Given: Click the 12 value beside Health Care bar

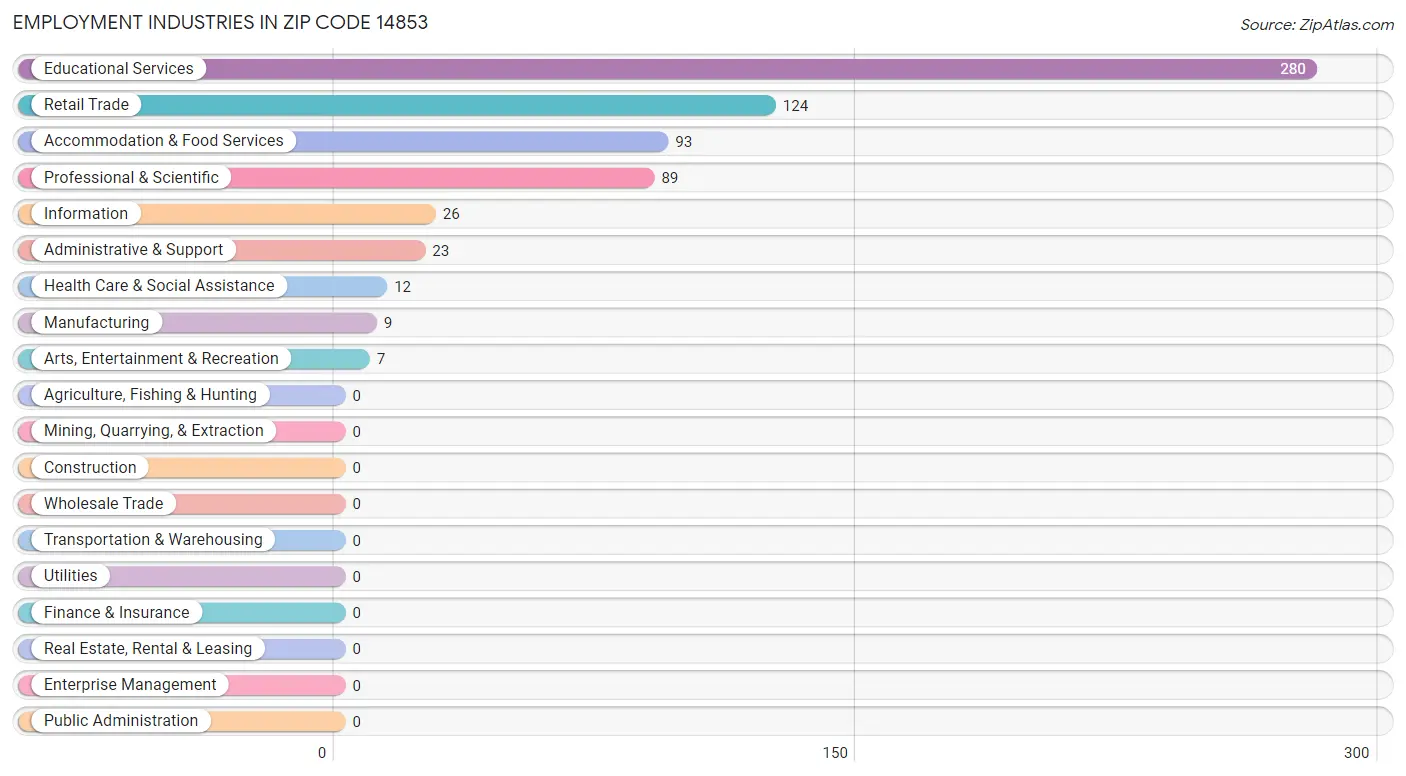Looking at the screenshot, I should tap(403, 287).
